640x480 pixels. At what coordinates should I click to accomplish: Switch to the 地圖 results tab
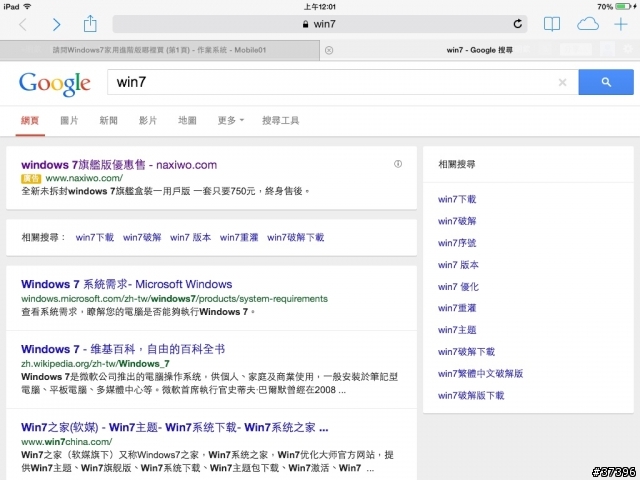(x=187, y=120)
